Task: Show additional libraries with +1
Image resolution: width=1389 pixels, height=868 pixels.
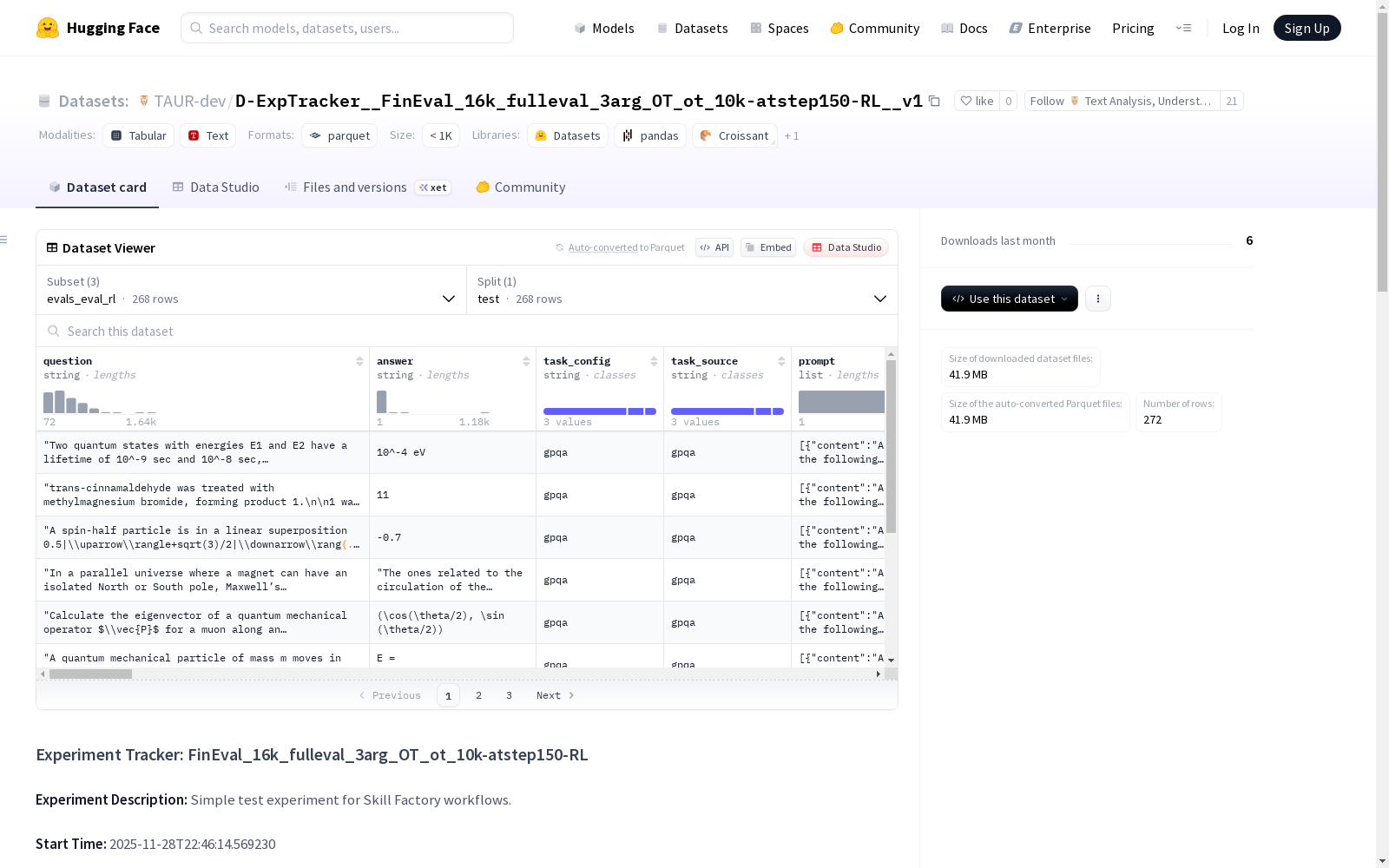Action: click(792, 135)
